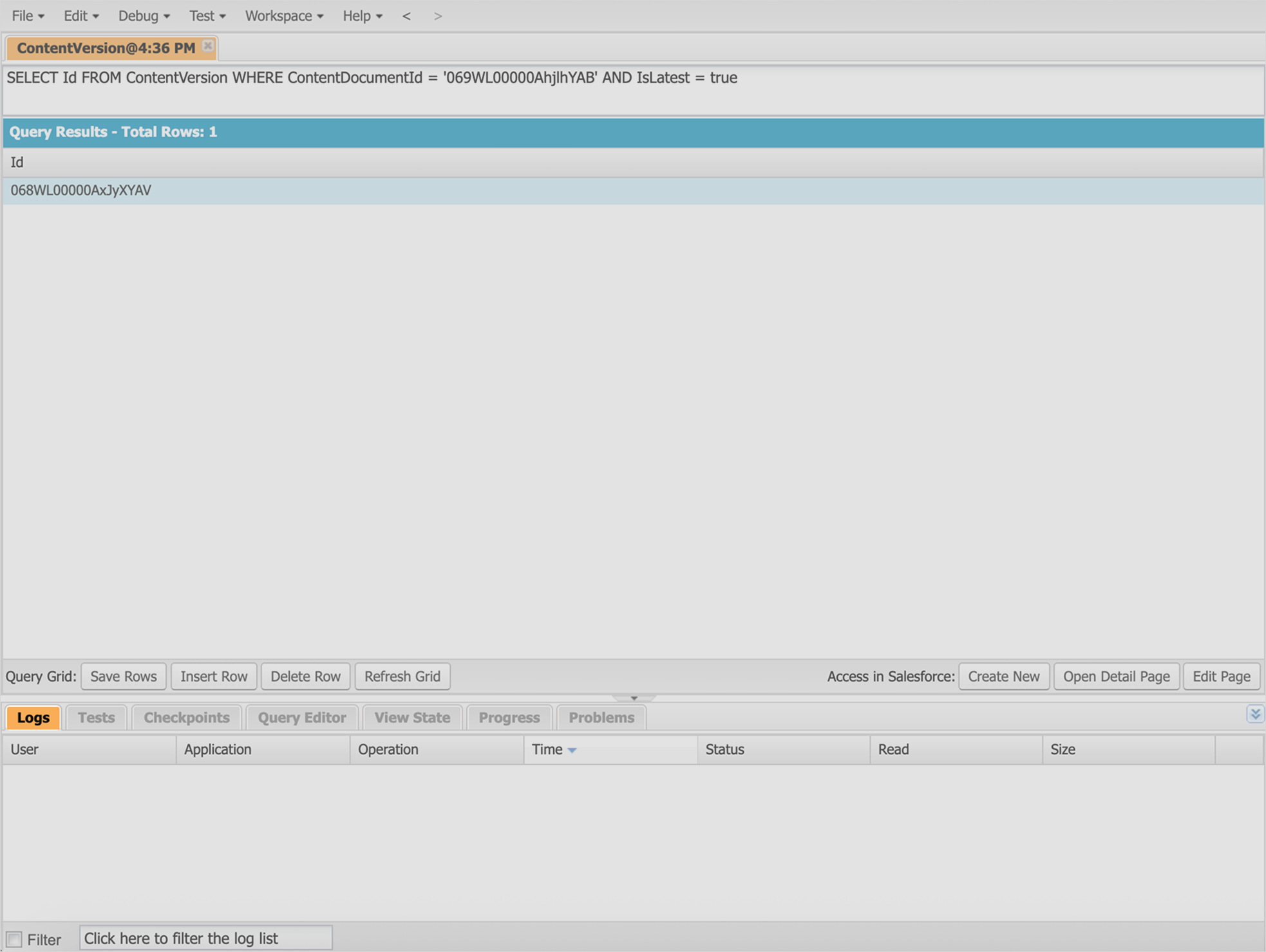The height and width of the screenshot is (952, 1266).
Task: Open the Help menu dropdown
Action: click(x=363, y=16)
